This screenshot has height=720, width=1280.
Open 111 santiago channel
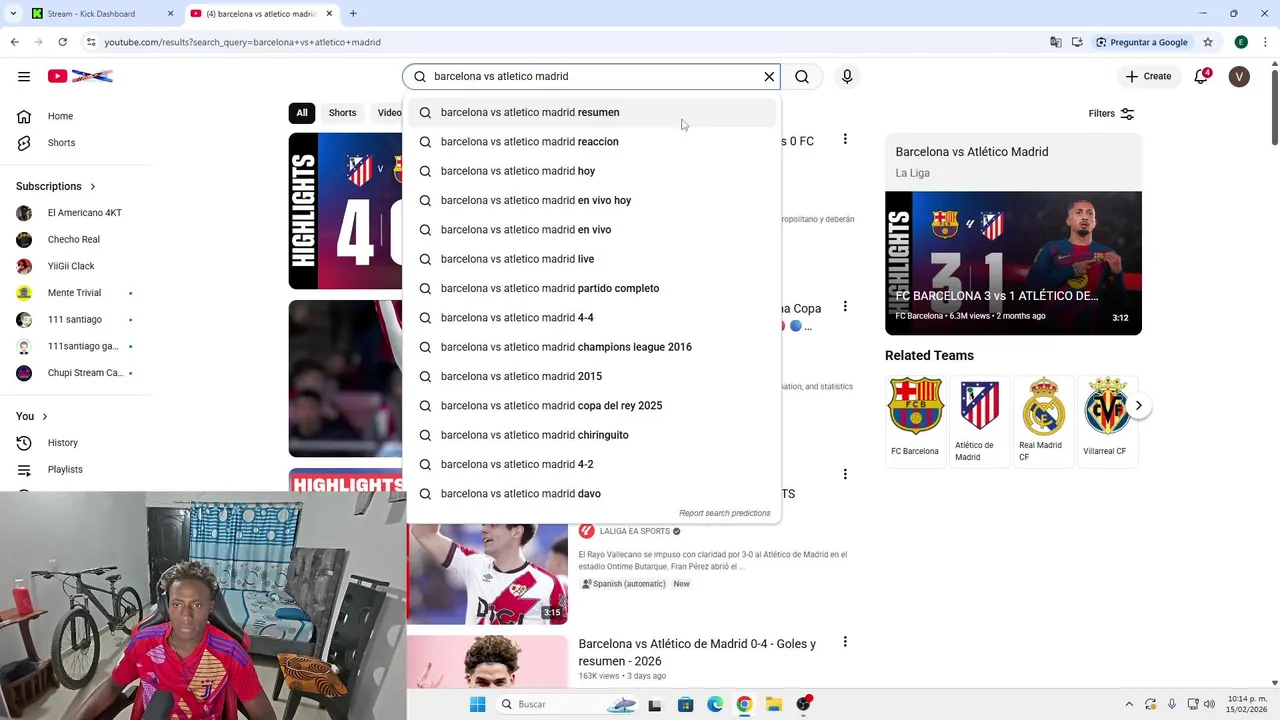point(76,319)
